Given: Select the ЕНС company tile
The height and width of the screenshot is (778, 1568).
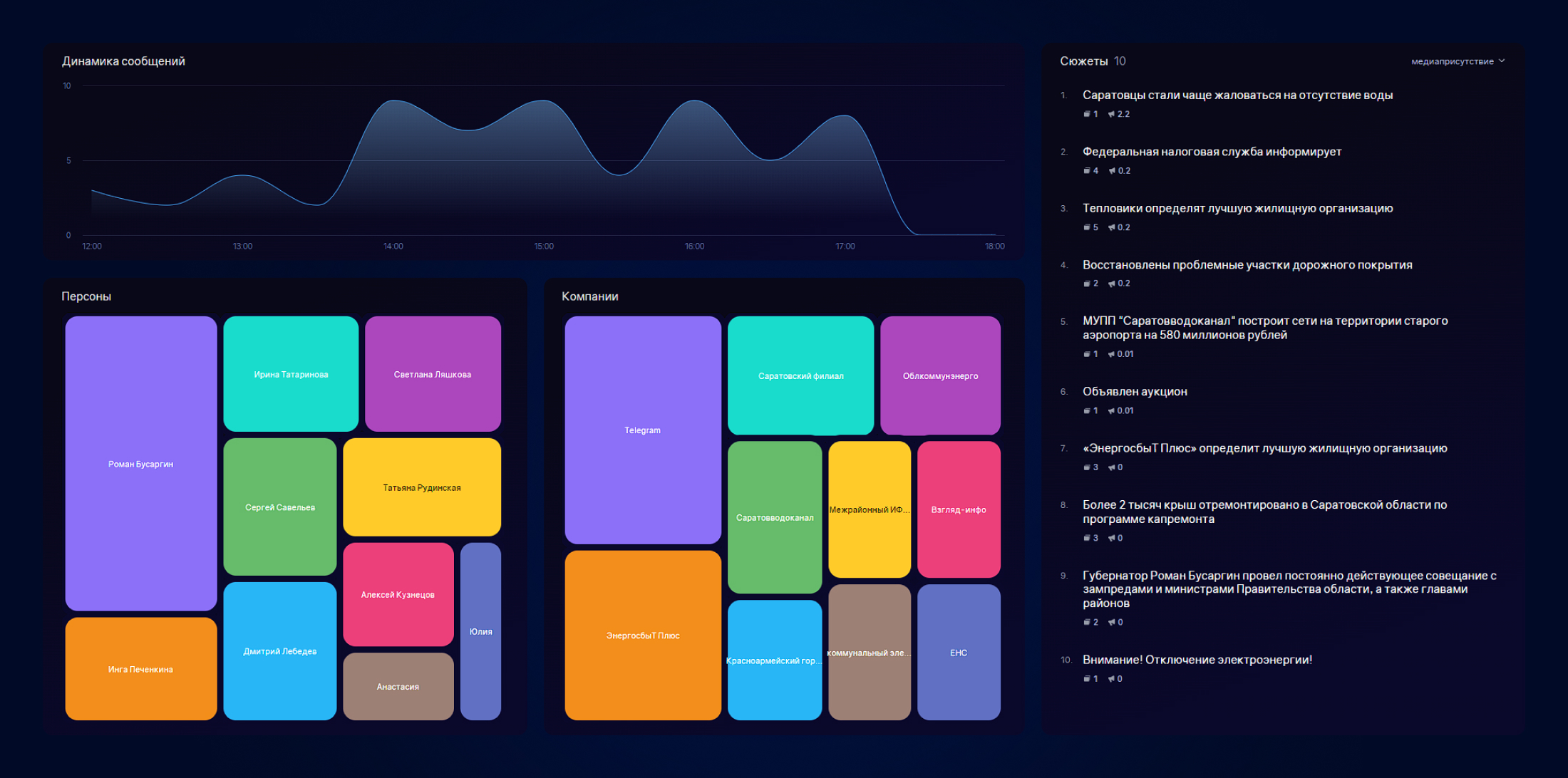Looking at the screenshot, I should tap(959, 653).
